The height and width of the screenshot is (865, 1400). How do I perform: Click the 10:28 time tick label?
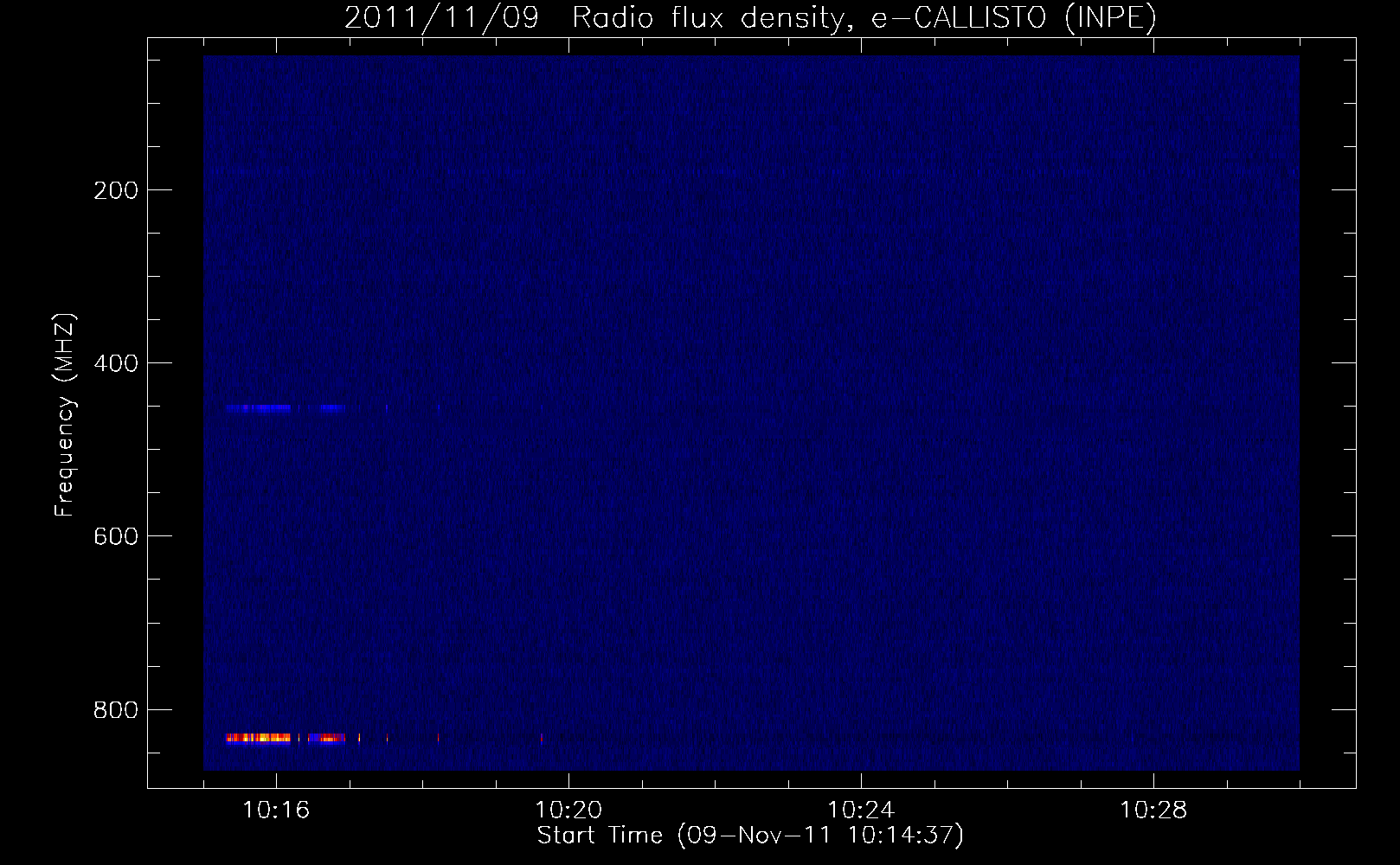pyautogui.click(x=1153, y=811)
